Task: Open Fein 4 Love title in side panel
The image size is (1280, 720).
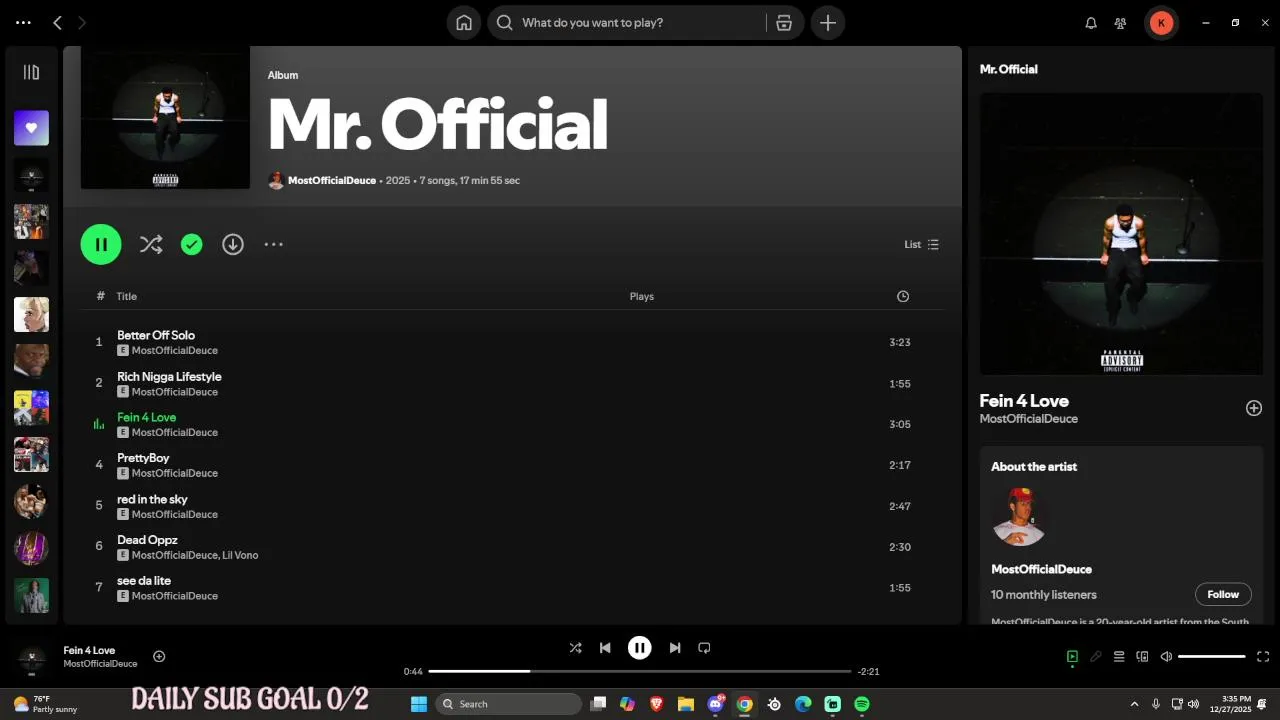Action: point(1024,401)
